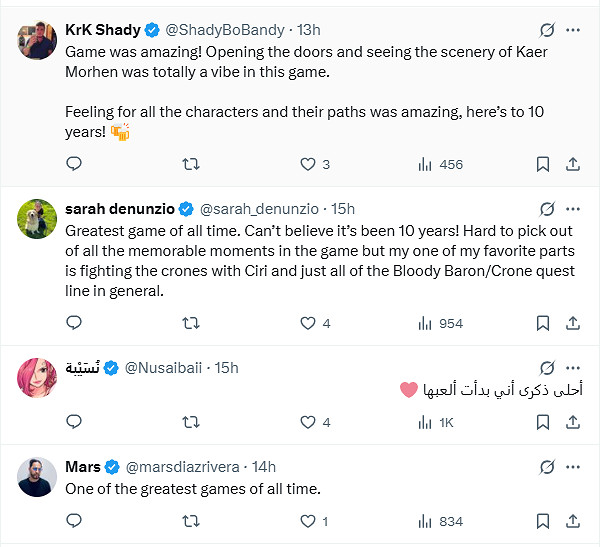Click Mars's profile avatar

pos(37,476)
